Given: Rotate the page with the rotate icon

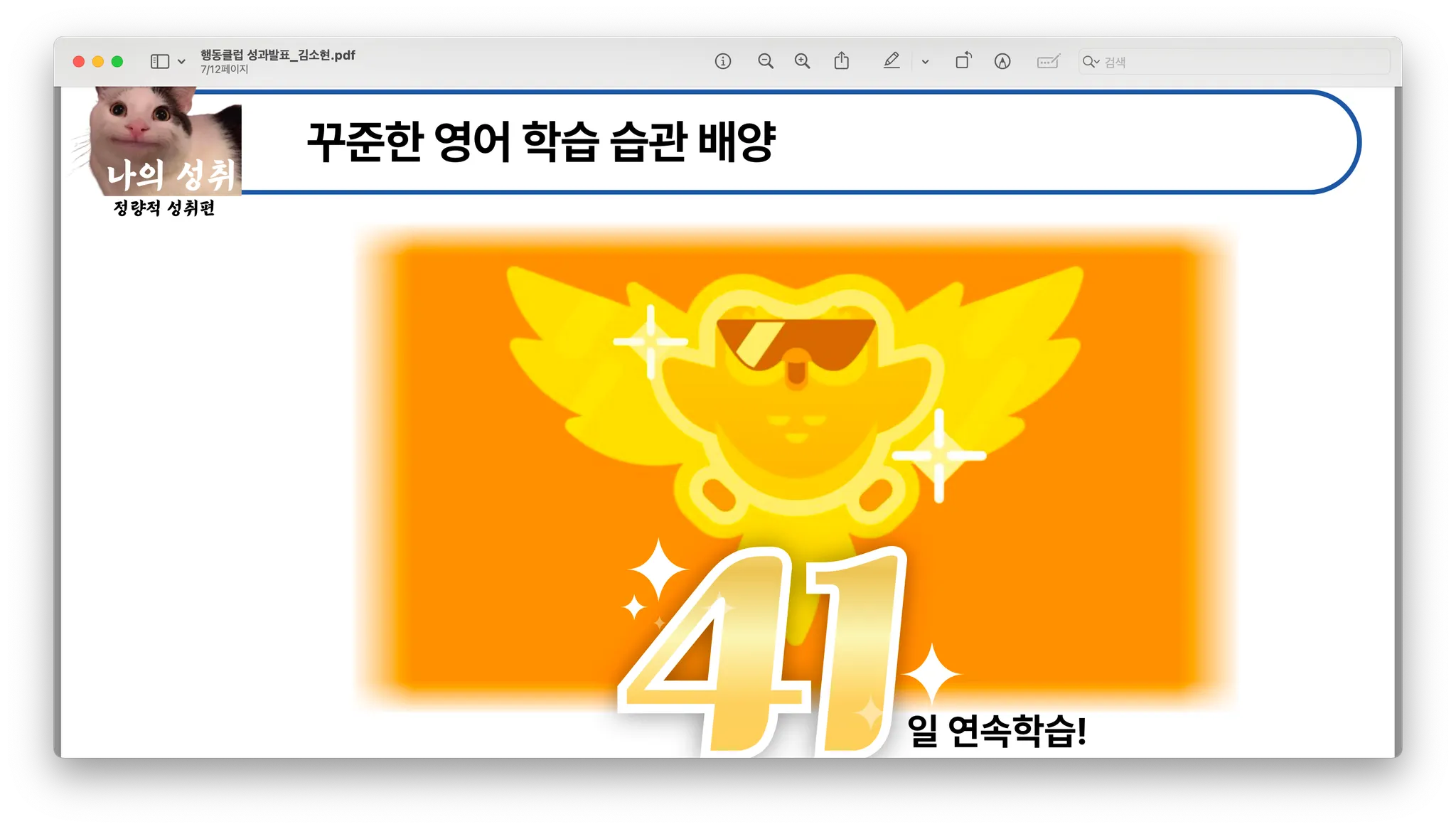Looking at the screenshot, I should [963, 62].
